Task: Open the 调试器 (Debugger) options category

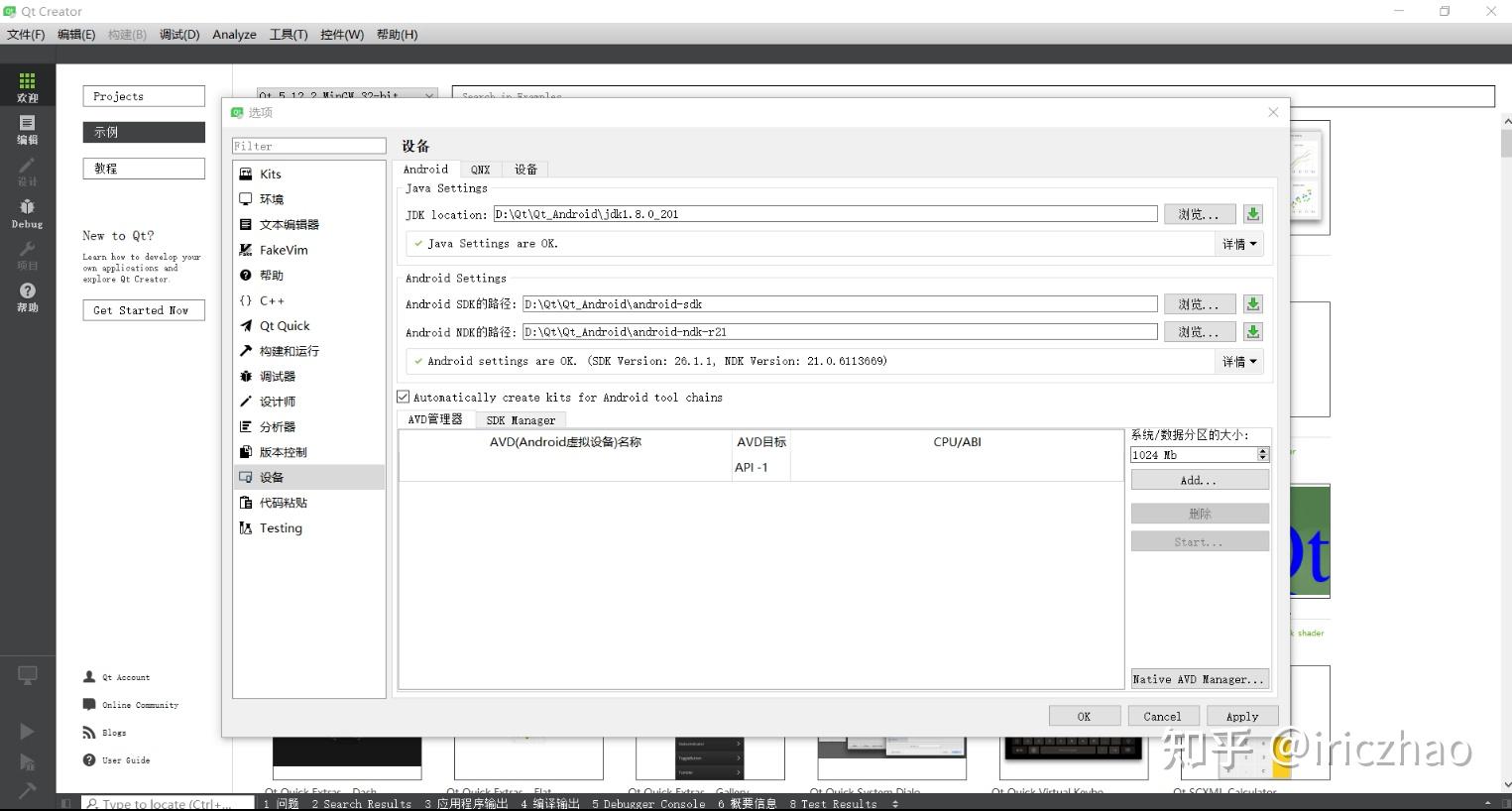Action: pos(309,377)
